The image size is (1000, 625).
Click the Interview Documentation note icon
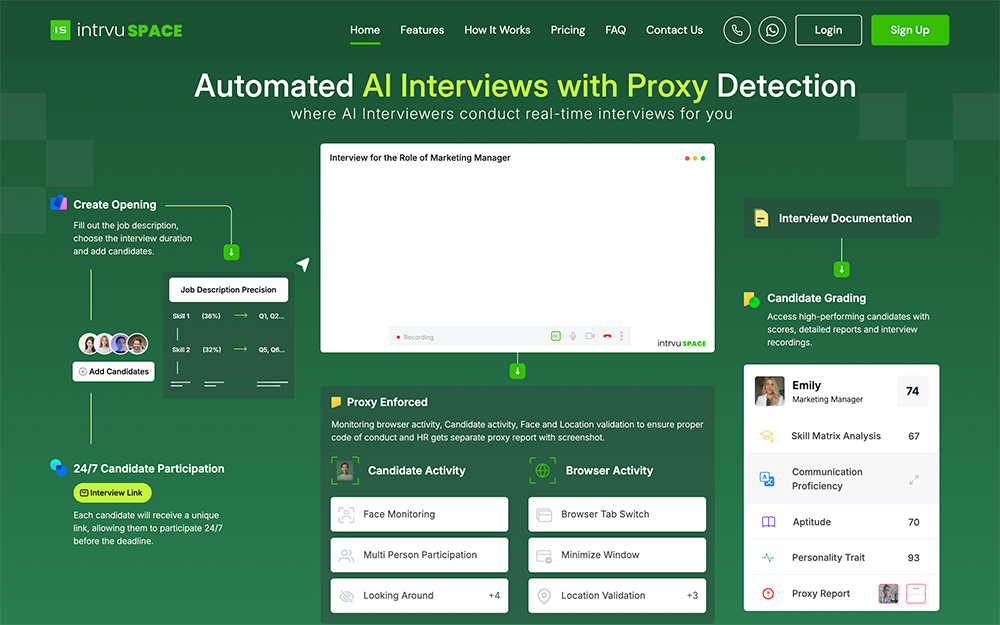(761, 218)
